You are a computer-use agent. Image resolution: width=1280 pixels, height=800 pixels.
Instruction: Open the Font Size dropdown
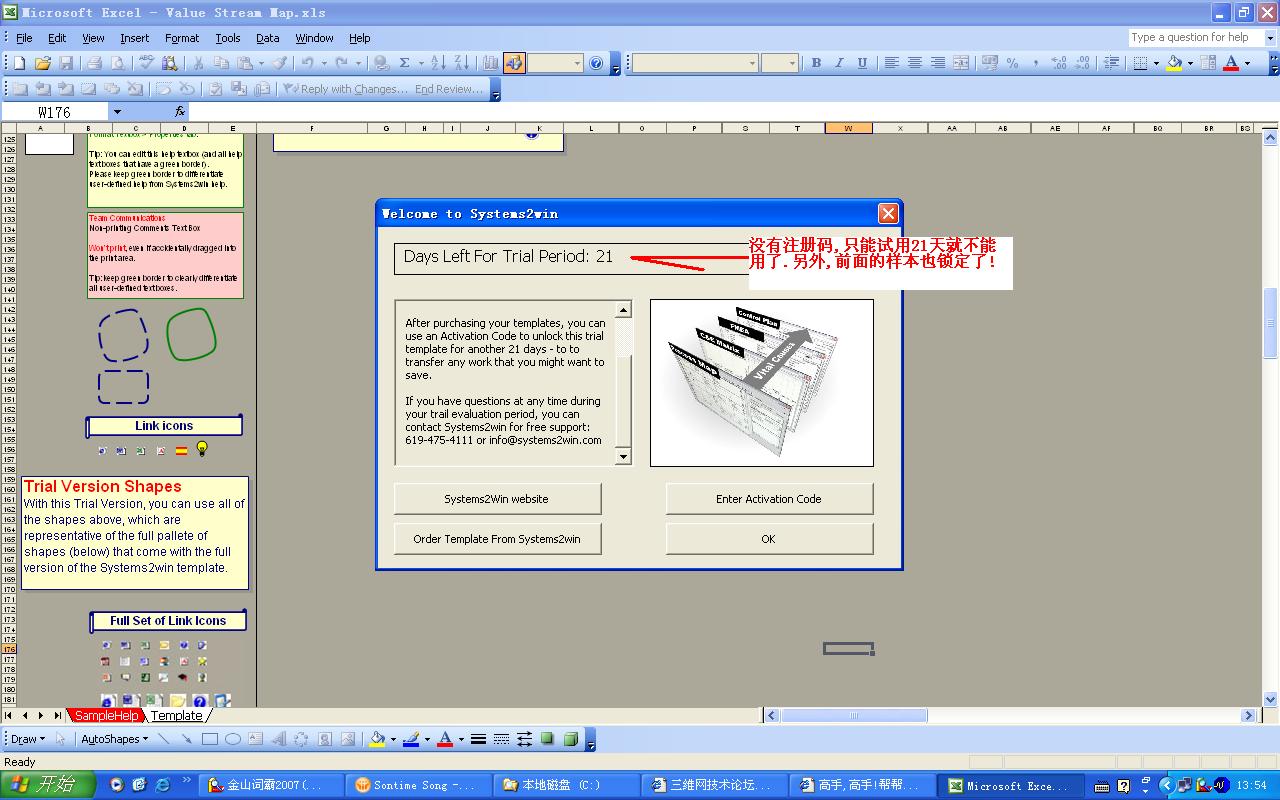[792, 63]
